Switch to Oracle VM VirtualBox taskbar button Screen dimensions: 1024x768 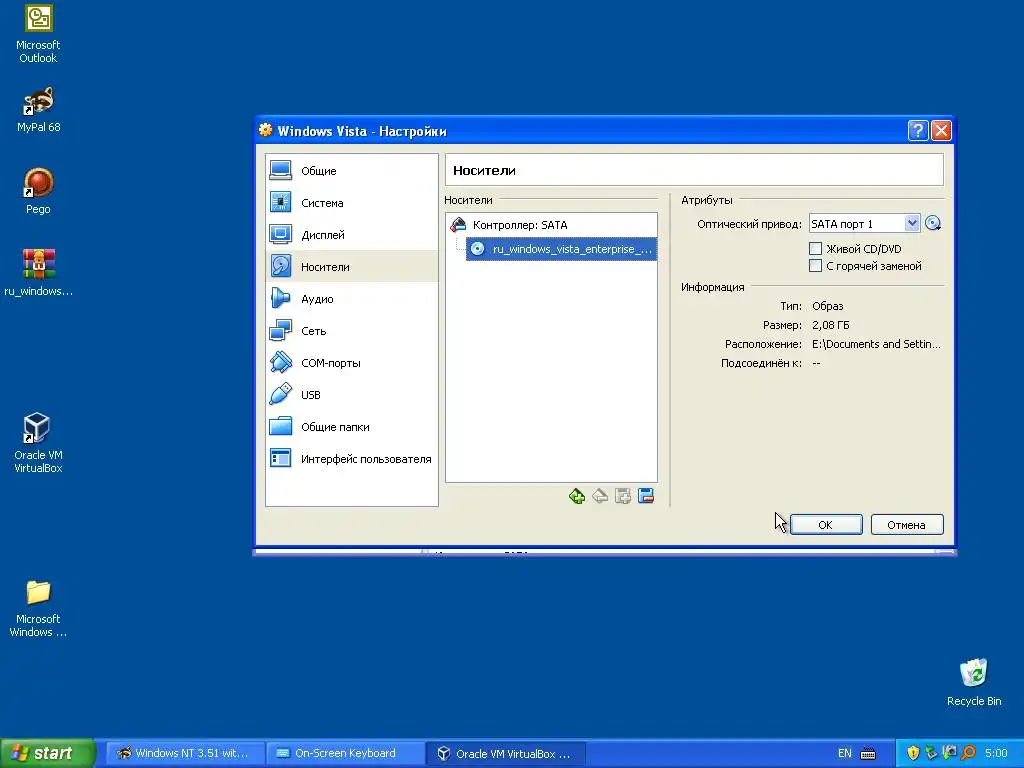pyautogui.click(x=505, y=753)
